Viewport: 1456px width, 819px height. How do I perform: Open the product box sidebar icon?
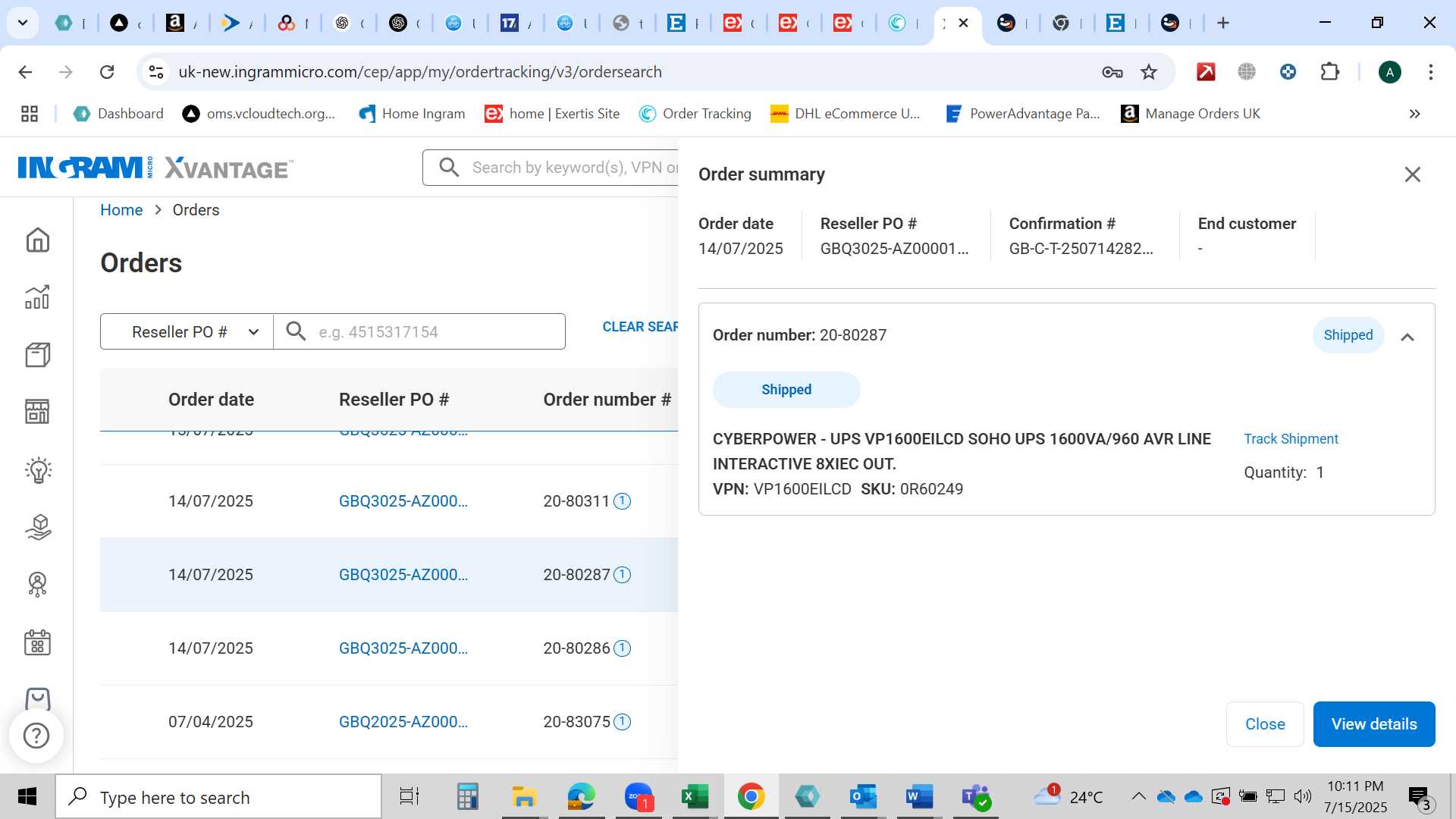click(37, 355)
